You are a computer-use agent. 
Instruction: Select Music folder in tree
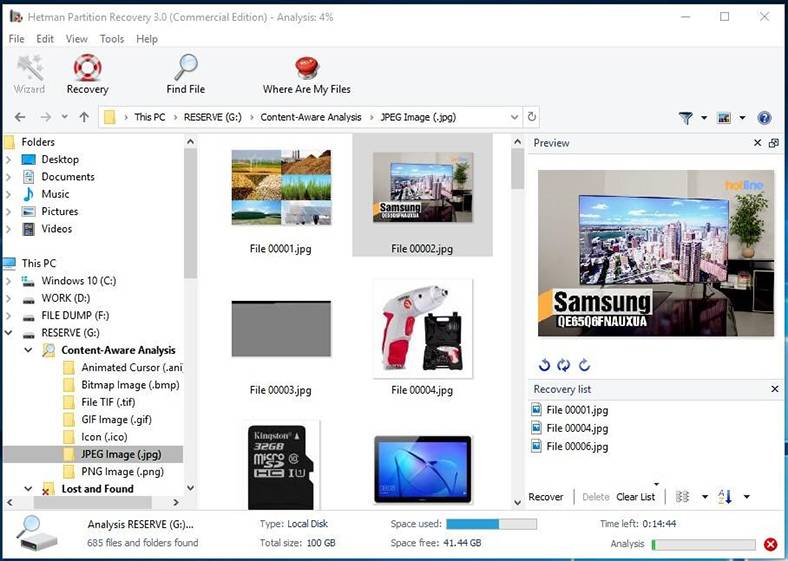[x=55, y=194]
